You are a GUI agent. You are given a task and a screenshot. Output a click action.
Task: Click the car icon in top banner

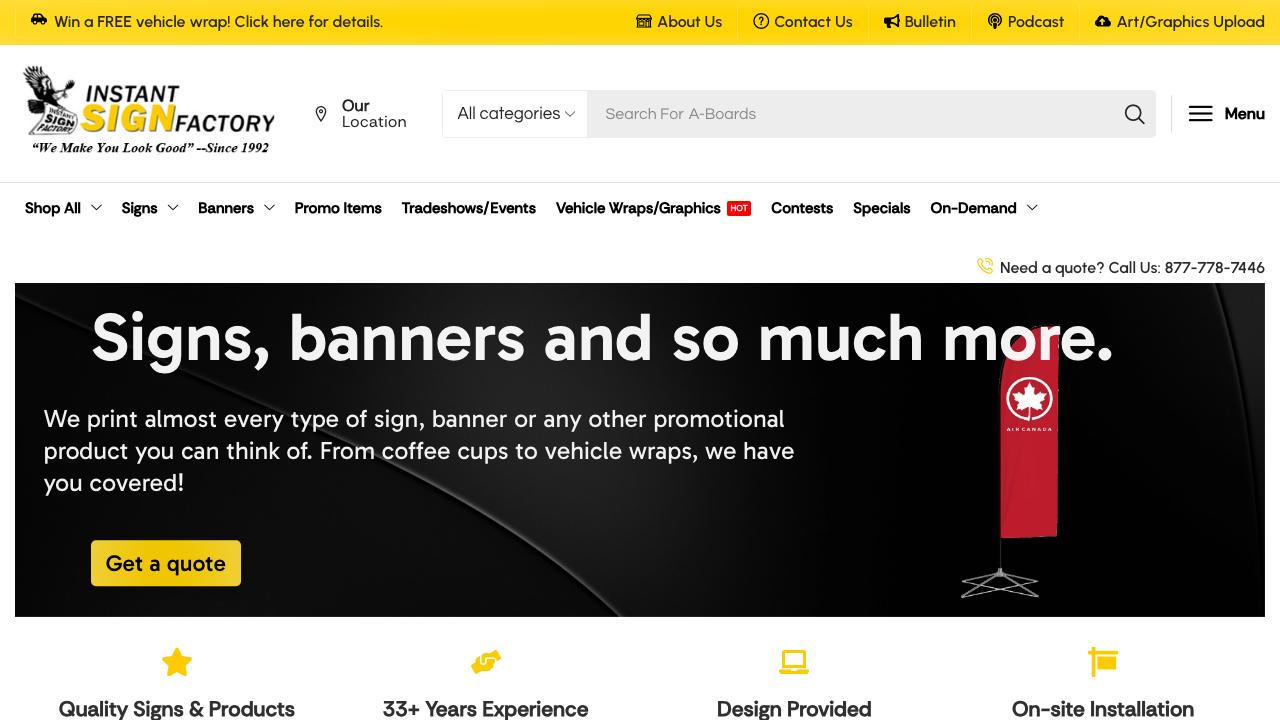click(x=39, y=21)
